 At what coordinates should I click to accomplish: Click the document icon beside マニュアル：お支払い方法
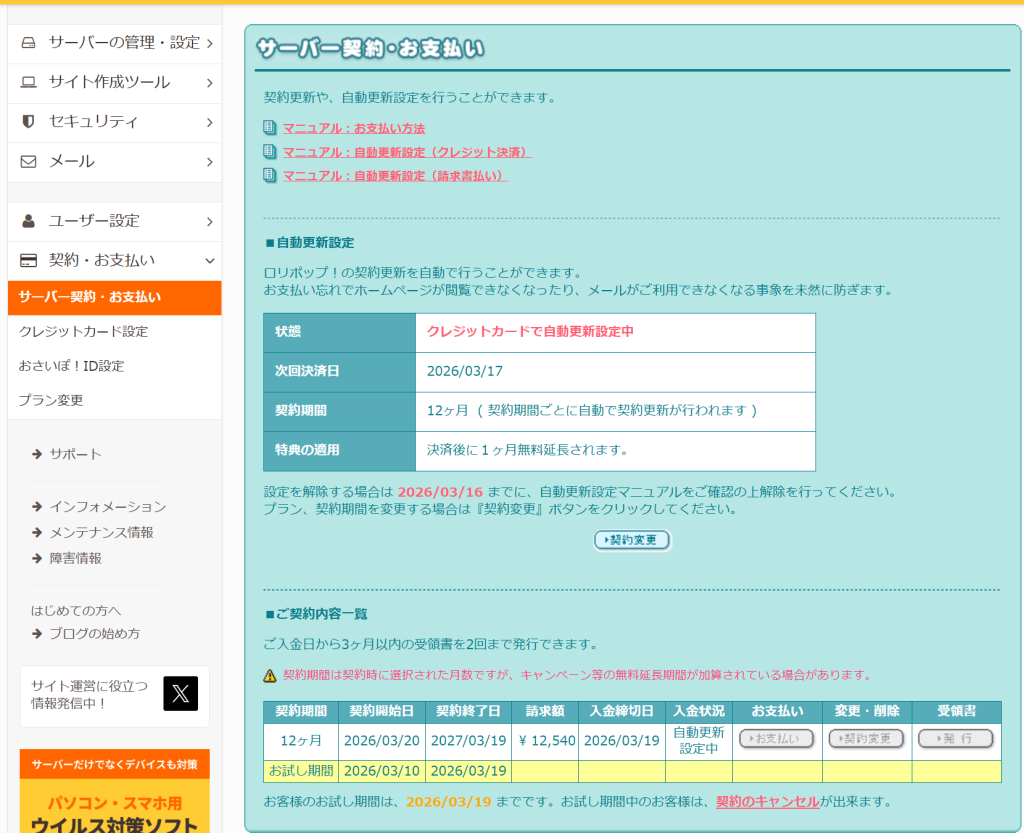tap(269, 128)
